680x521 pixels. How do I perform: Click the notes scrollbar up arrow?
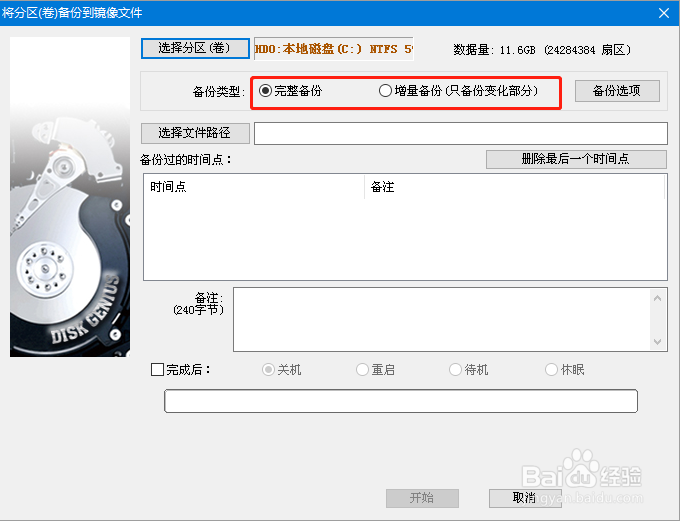pos(657,298)
